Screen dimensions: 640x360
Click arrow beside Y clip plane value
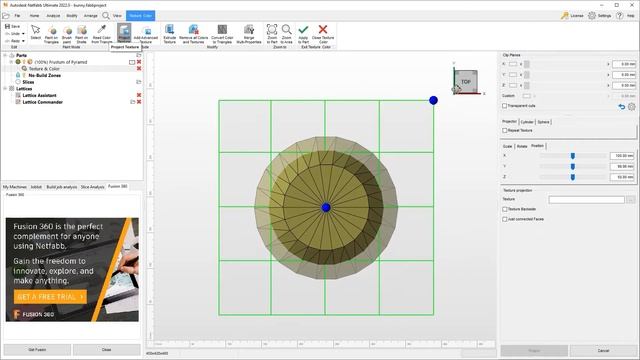tap(608, 75)
